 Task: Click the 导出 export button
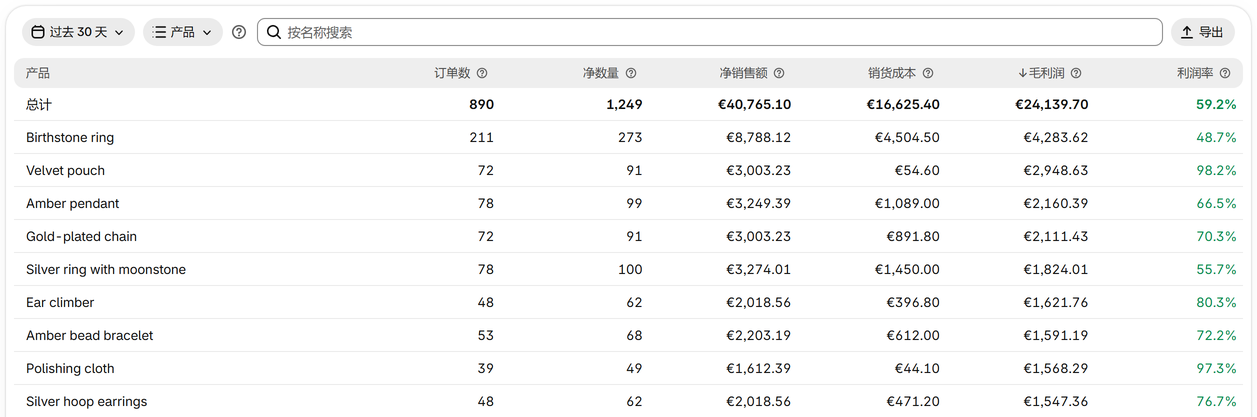click(1202, 32)
